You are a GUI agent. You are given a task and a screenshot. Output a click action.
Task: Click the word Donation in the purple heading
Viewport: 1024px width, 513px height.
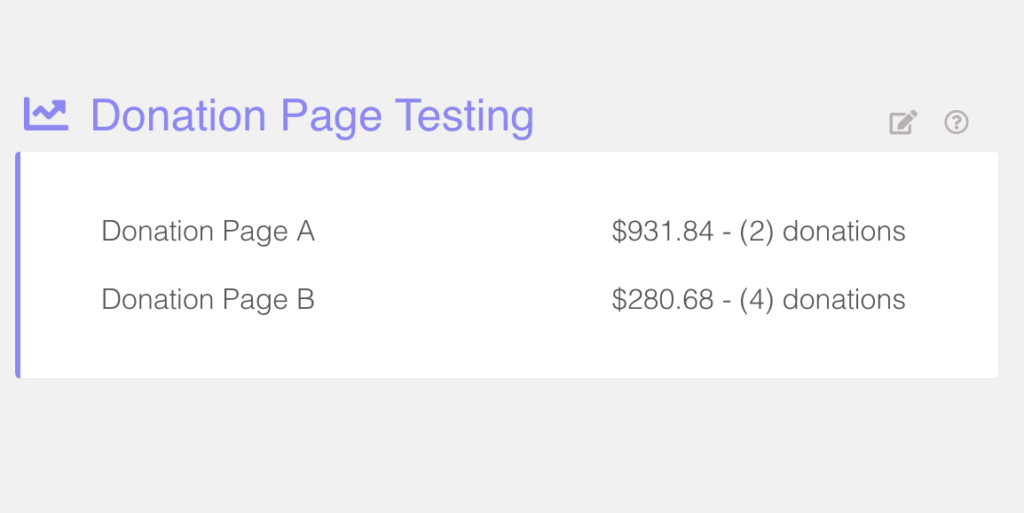(x=178, y=116)
